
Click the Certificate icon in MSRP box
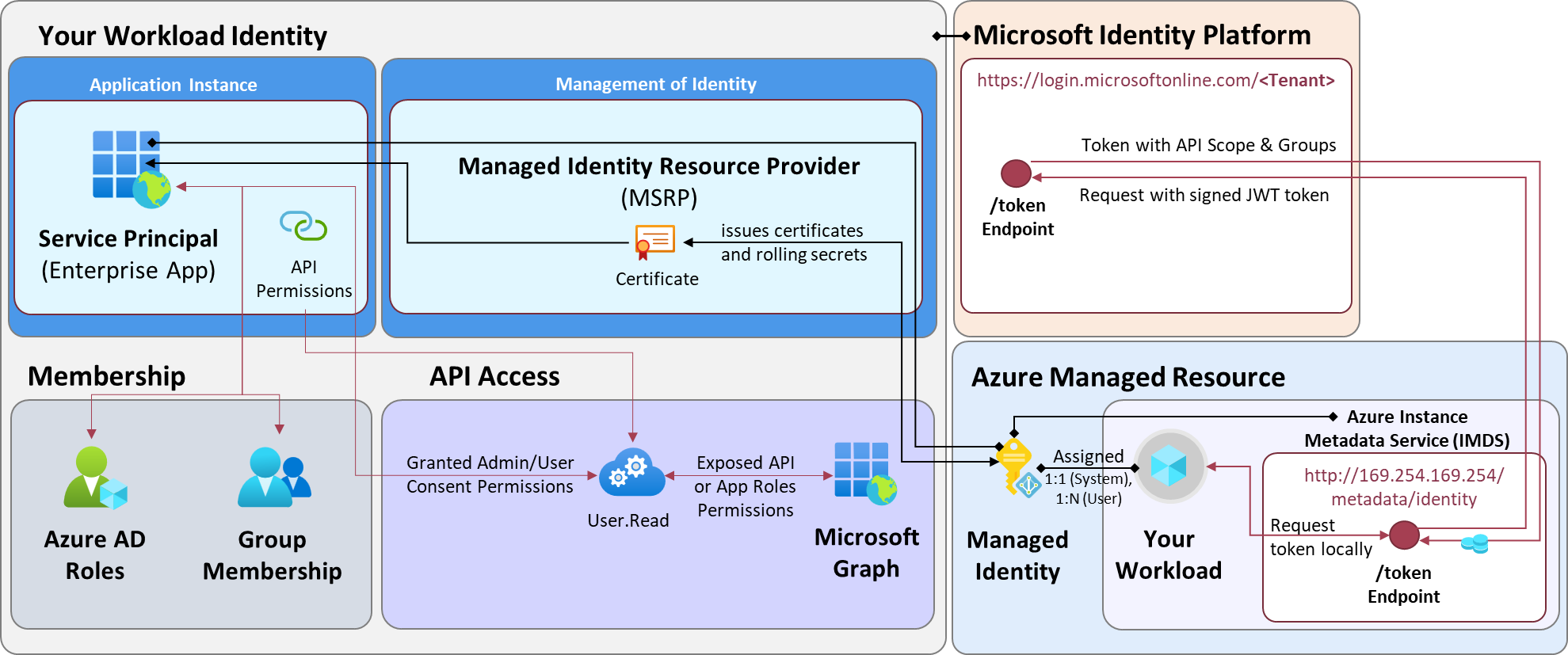654,242
